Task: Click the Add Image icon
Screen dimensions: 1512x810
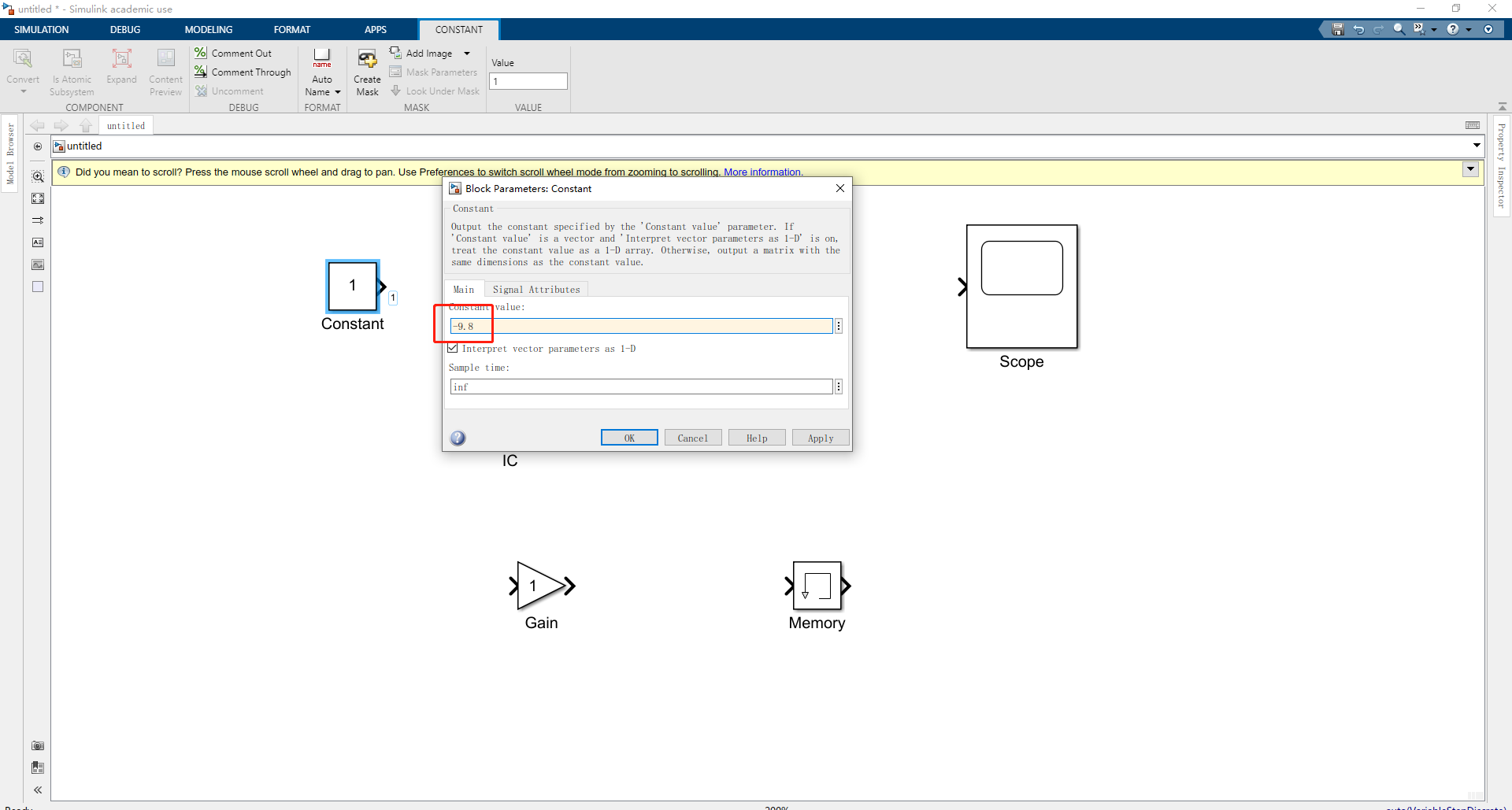Action: 395,53
